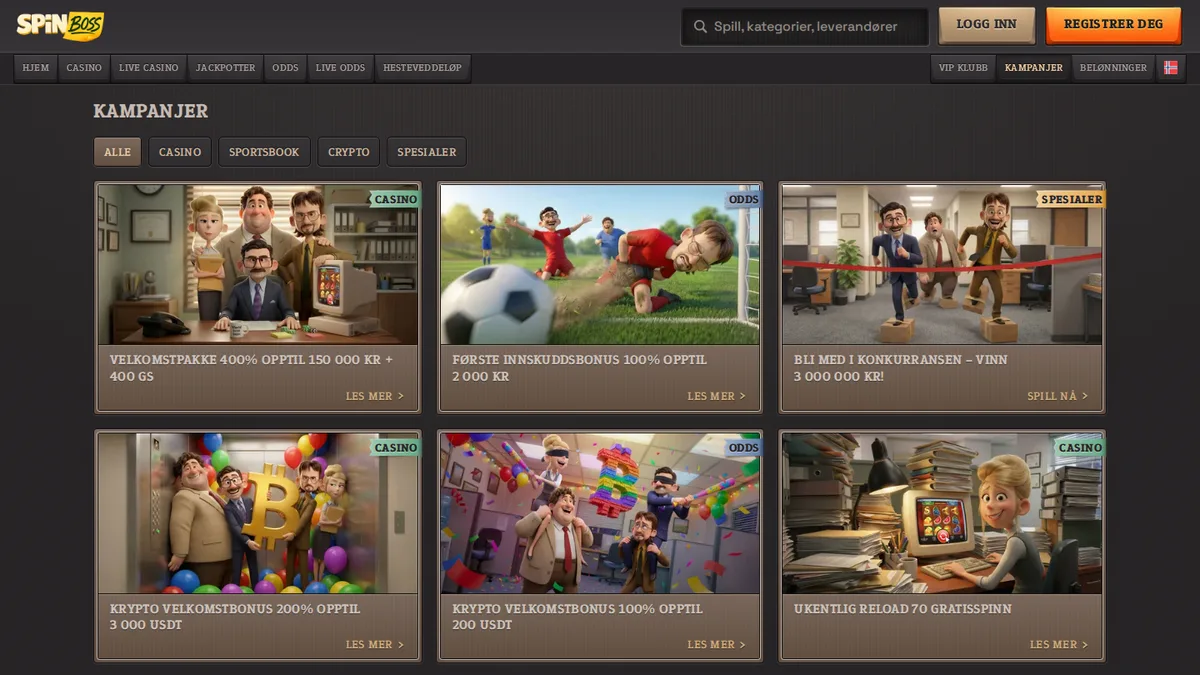
Task: Click the CASINO badge on Ukentlig Reload card
Action: coord(1079,447)
